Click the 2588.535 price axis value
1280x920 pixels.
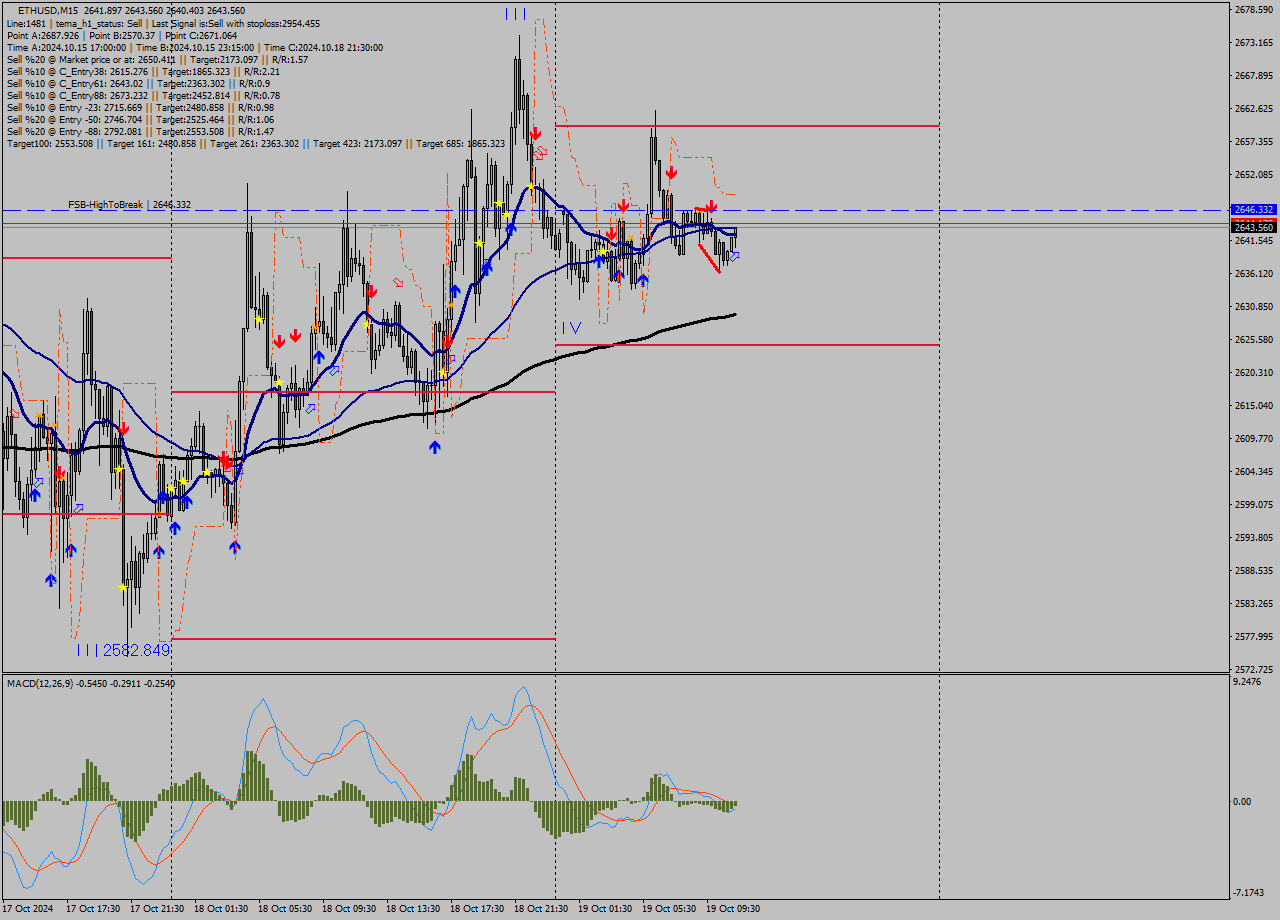1253,571
